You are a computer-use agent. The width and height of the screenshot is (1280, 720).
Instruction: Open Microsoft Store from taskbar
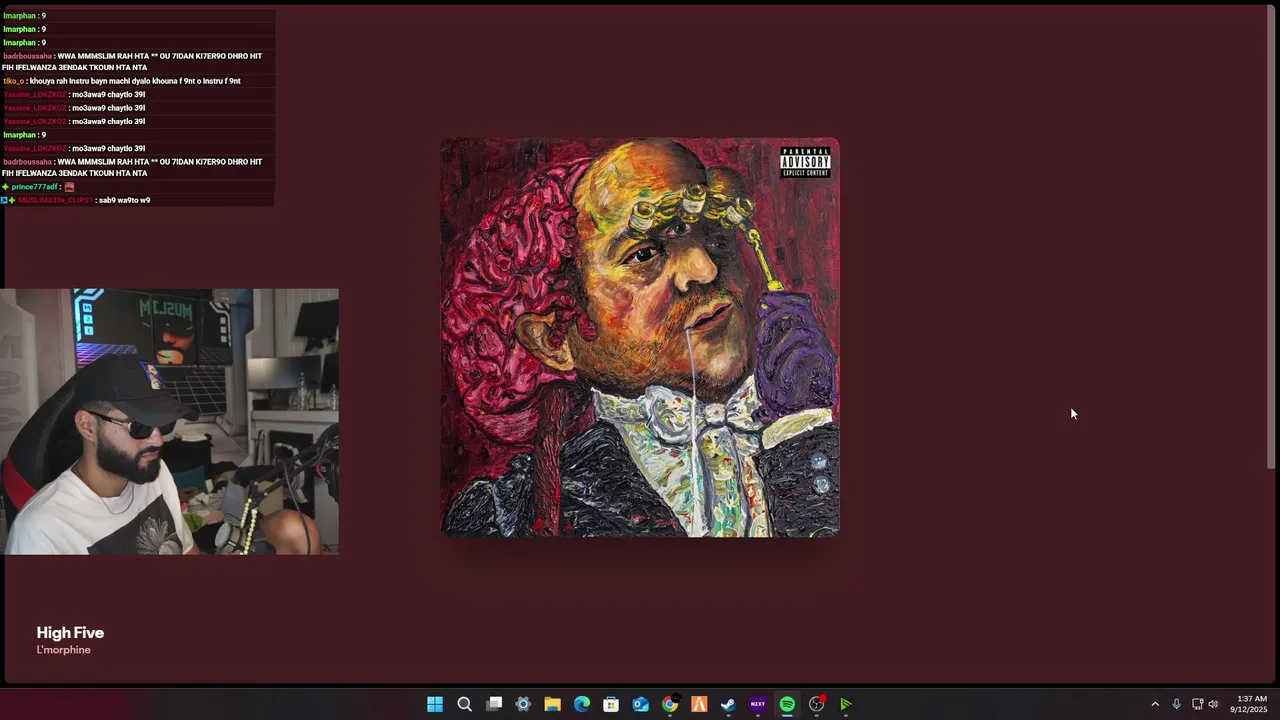[611, 704]
